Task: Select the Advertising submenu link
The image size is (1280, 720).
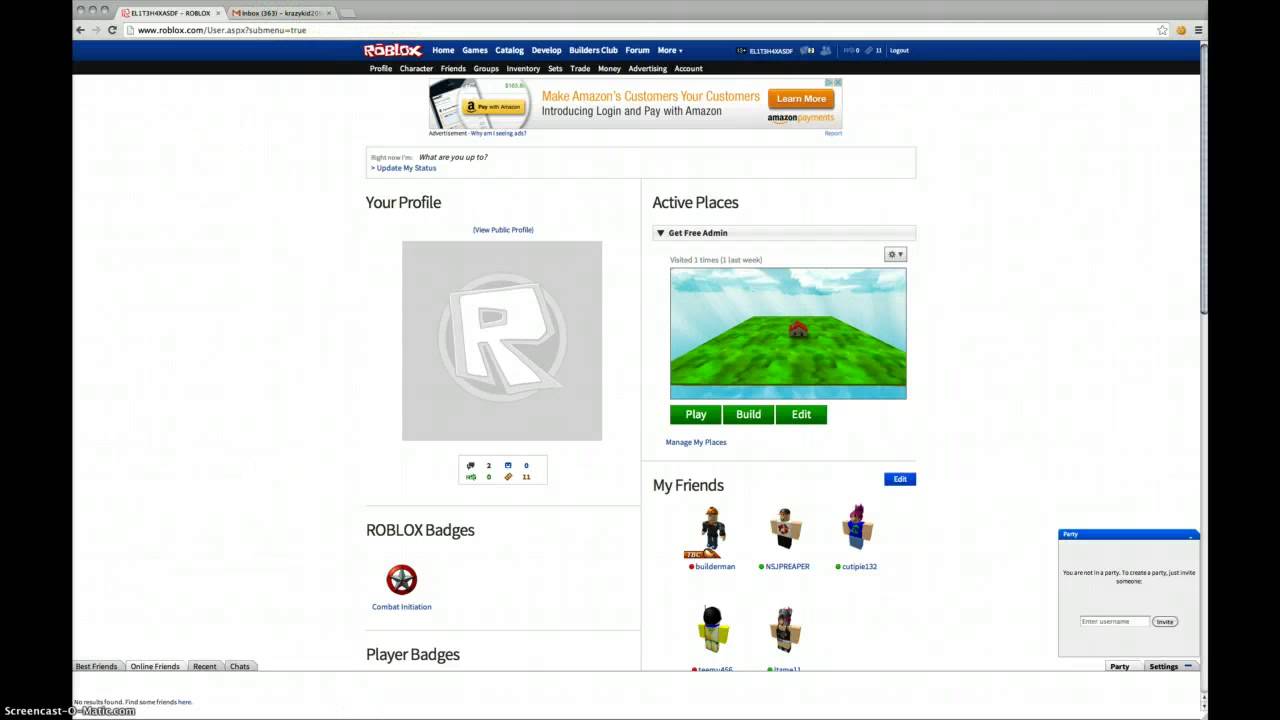Action: click(647, 69)
